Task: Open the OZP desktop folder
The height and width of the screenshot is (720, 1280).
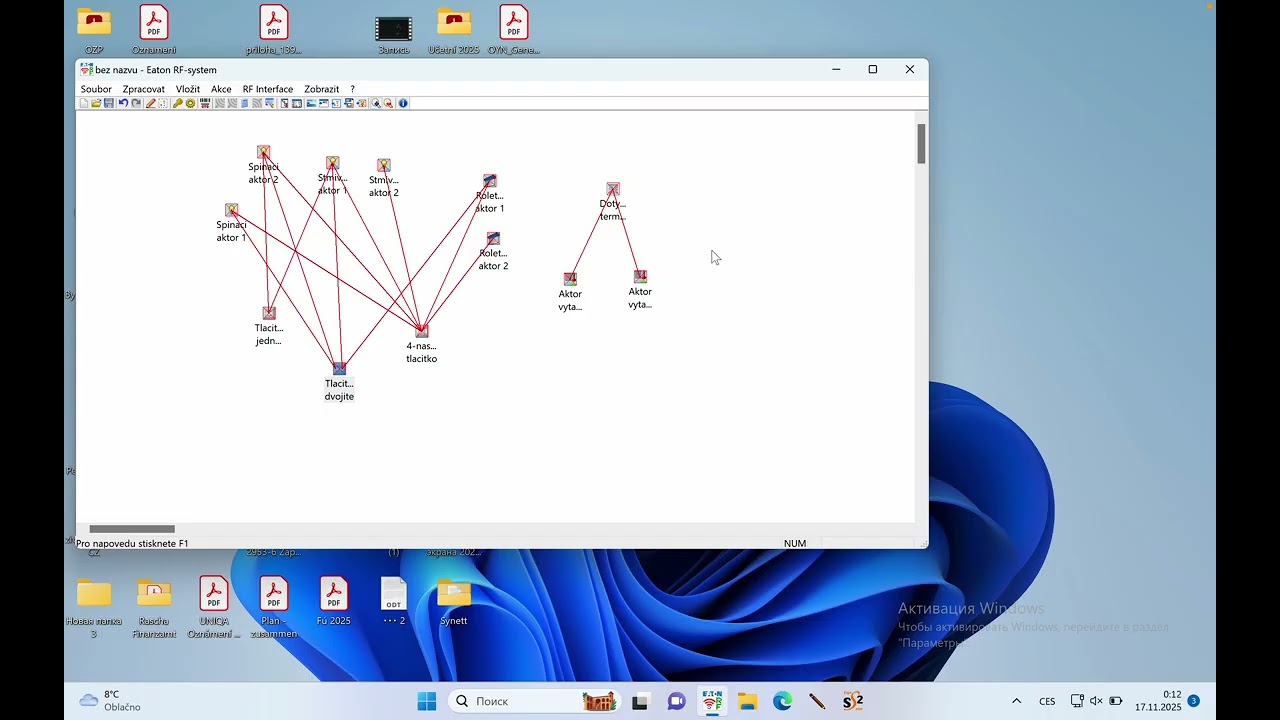Action: coord(94,30)
